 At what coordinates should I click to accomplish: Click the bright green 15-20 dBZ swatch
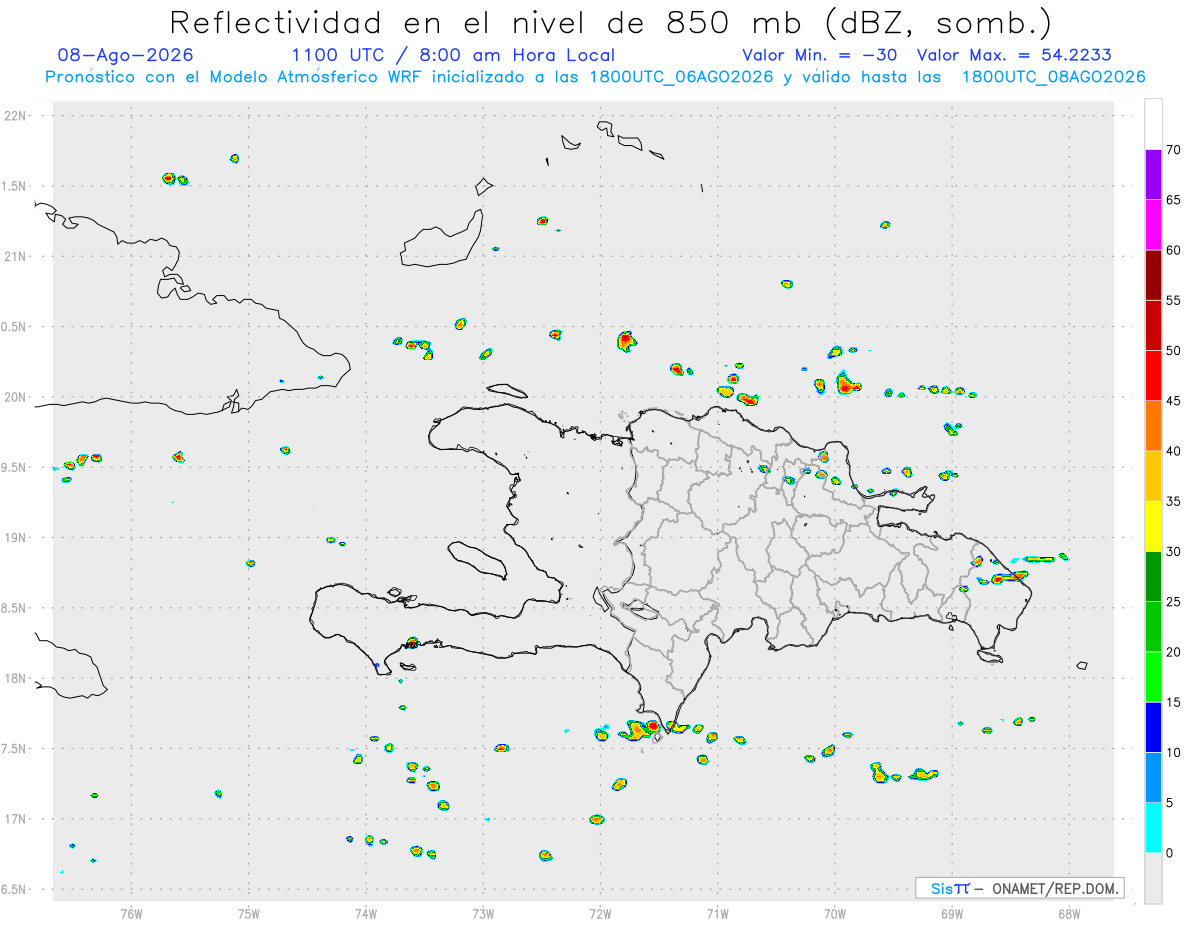[x=1153, y=677]
